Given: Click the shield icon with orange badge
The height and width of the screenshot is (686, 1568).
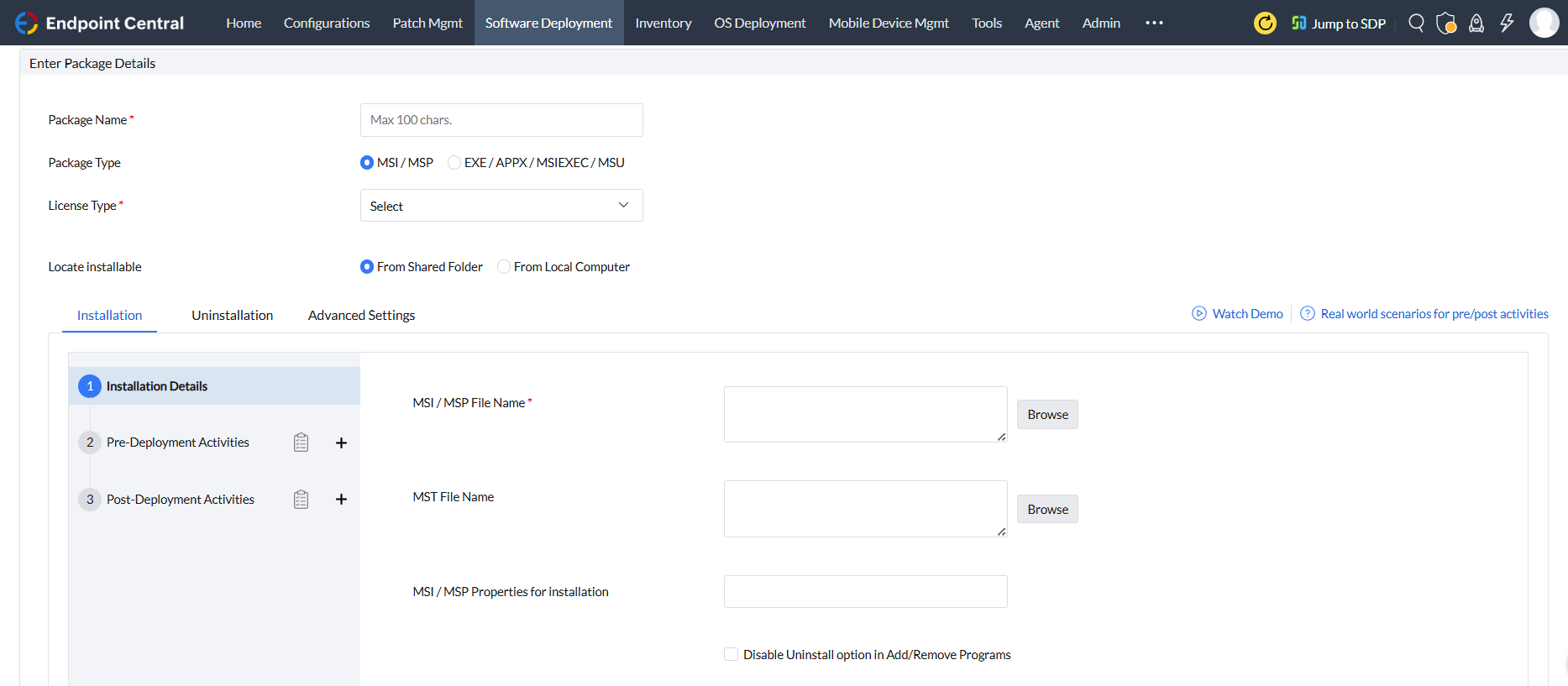Looking at the screenshot, I should (1445, 23).
